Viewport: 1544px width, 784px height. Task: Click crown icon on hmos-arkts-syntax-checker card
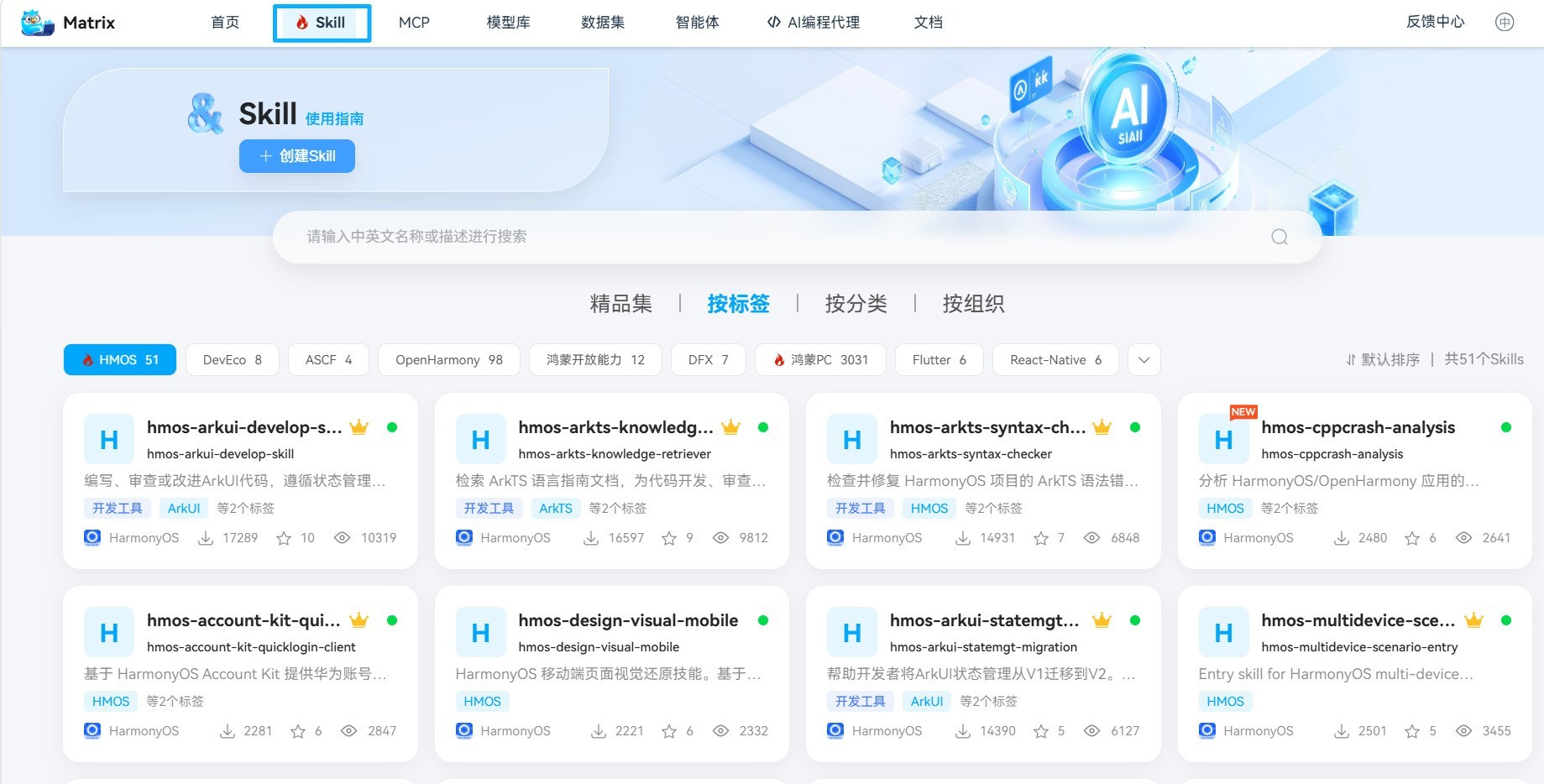click(x=1102, y=427)
